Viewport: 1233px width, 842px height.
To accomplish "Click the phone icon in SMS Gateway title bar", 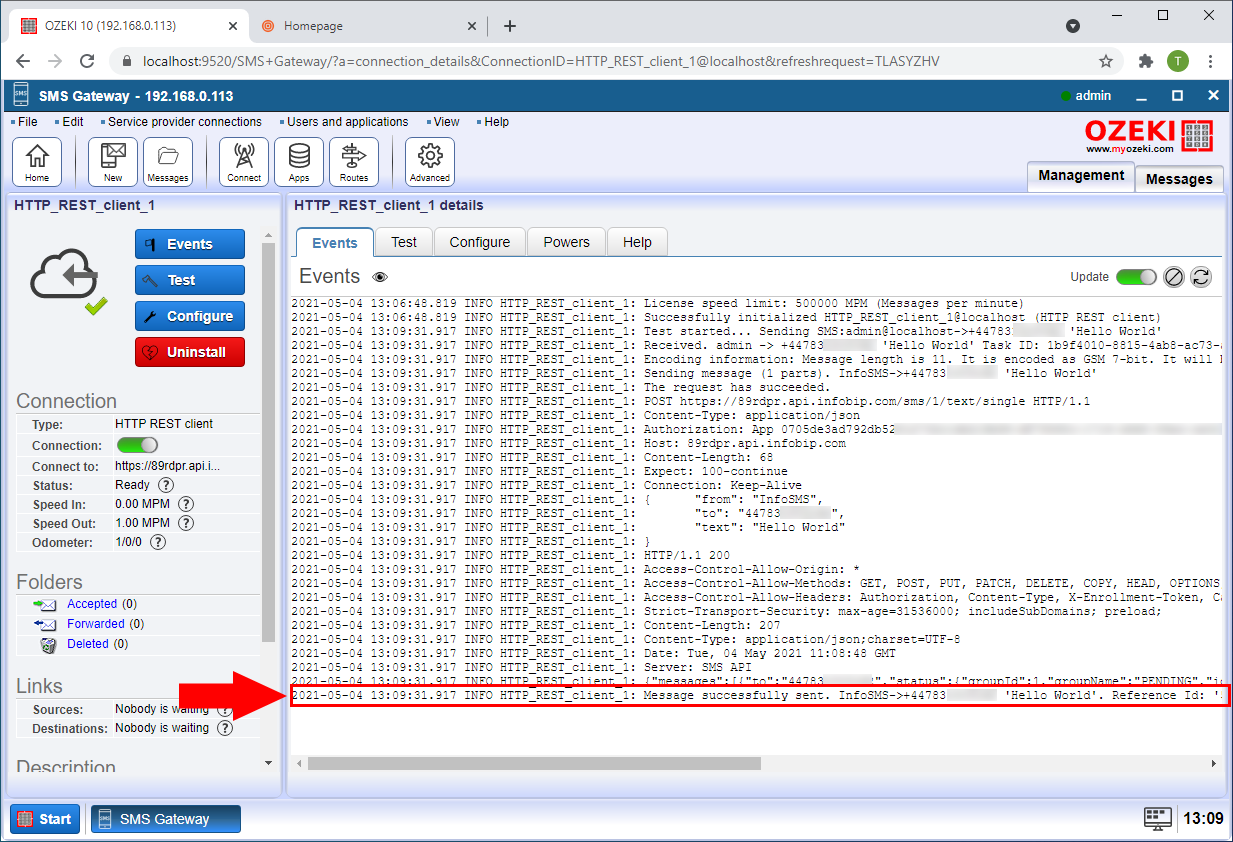I will point(22,96).
